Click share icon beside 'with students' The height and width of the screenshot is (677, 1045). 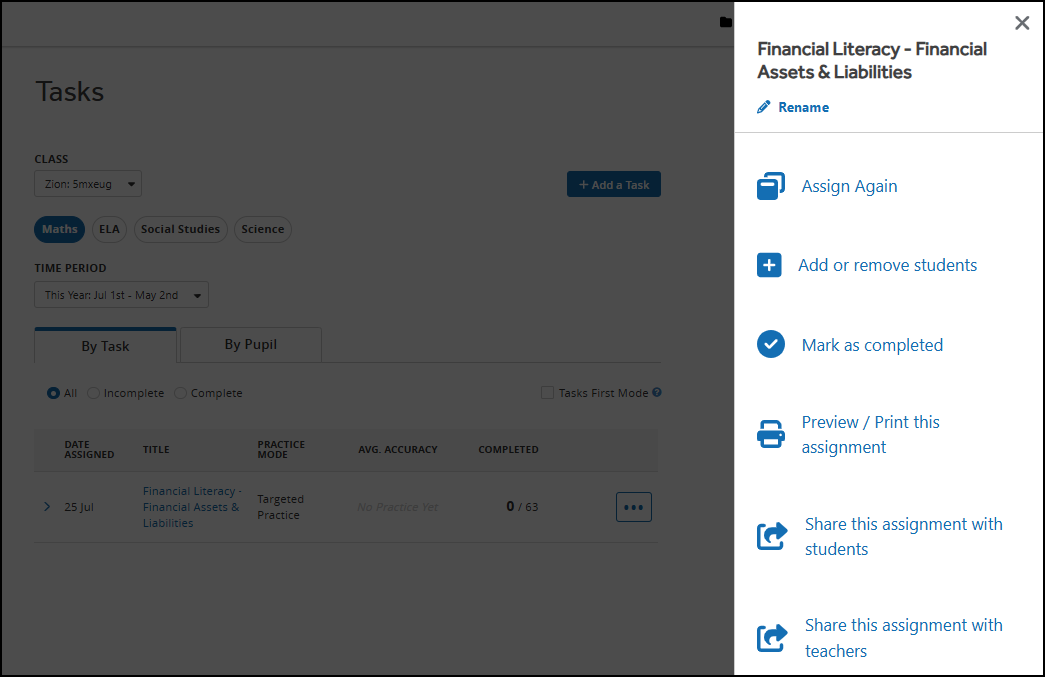(772, 536)
